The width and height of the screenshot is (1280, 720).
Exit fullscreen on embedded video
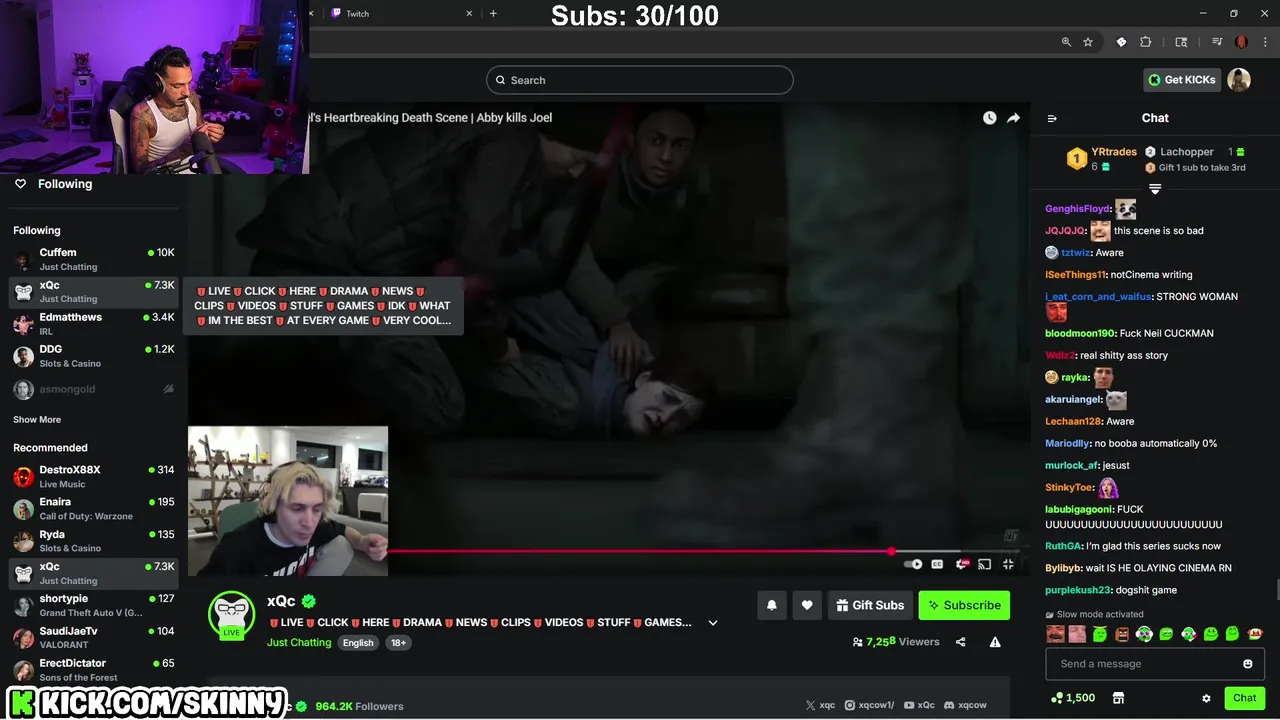click(1008, 564)
